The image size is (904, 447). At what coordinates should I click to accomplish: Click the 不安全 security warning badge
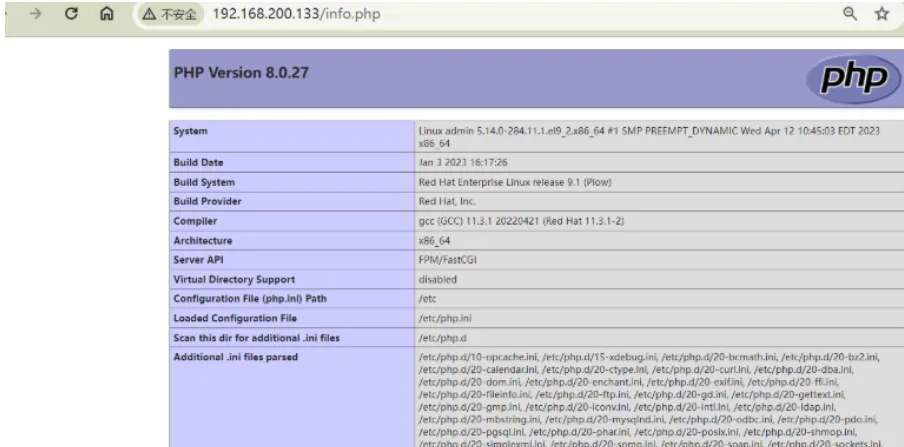168,15
